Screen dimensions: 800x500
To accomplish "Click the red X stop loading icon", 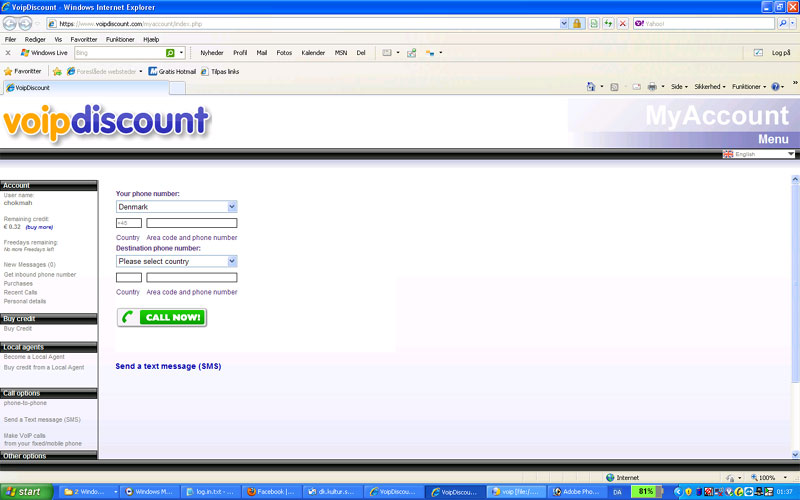I will pyautogui.click(x=622, y=23).
